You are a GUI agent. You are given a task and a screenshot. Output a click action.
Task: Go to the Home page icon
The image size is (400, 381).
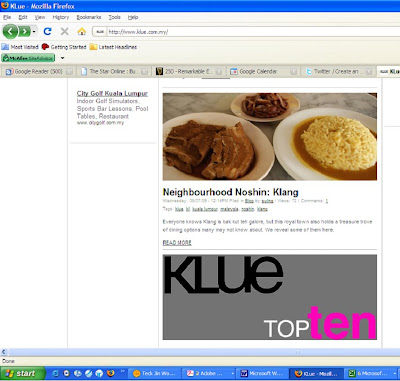coord(82,32)
